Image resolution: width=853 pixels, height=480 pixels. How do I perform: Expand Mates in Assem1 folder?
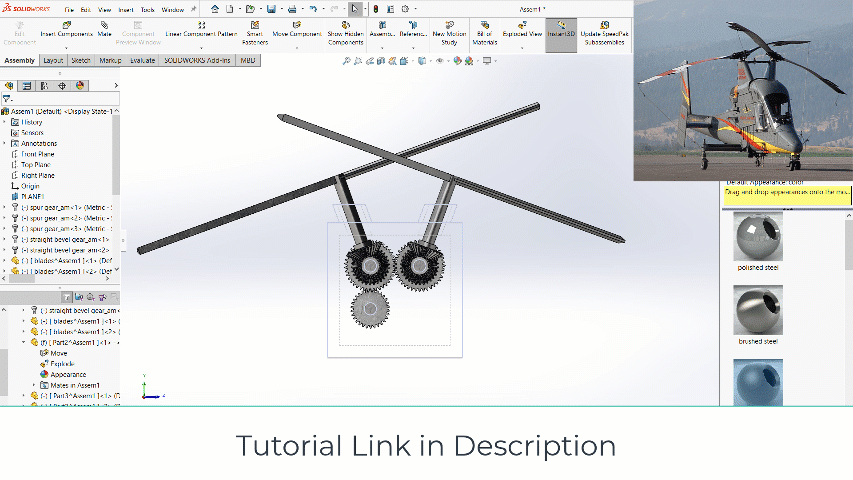point(34,385)
